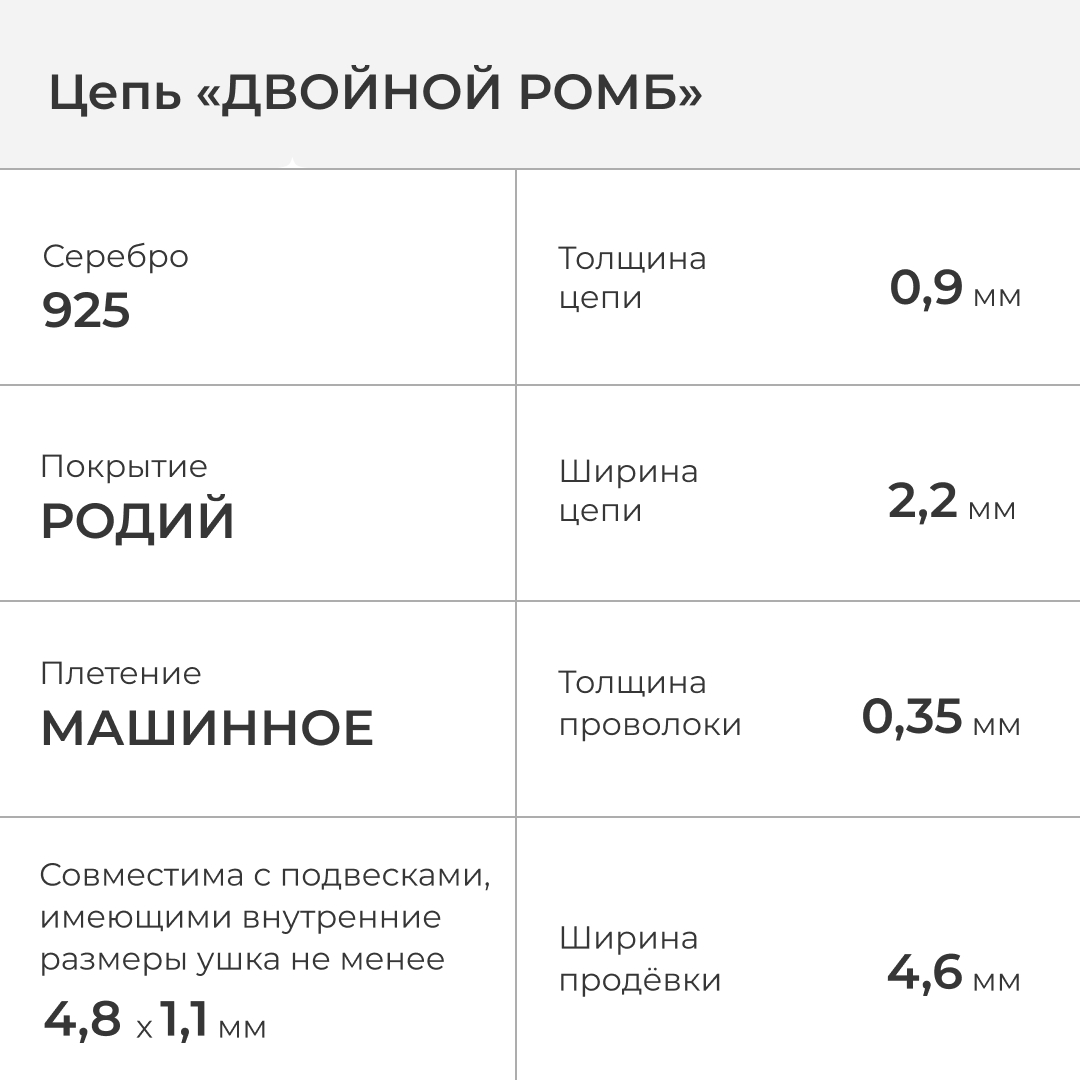Click the 4,8 eyelet size number

(82, 1020)
